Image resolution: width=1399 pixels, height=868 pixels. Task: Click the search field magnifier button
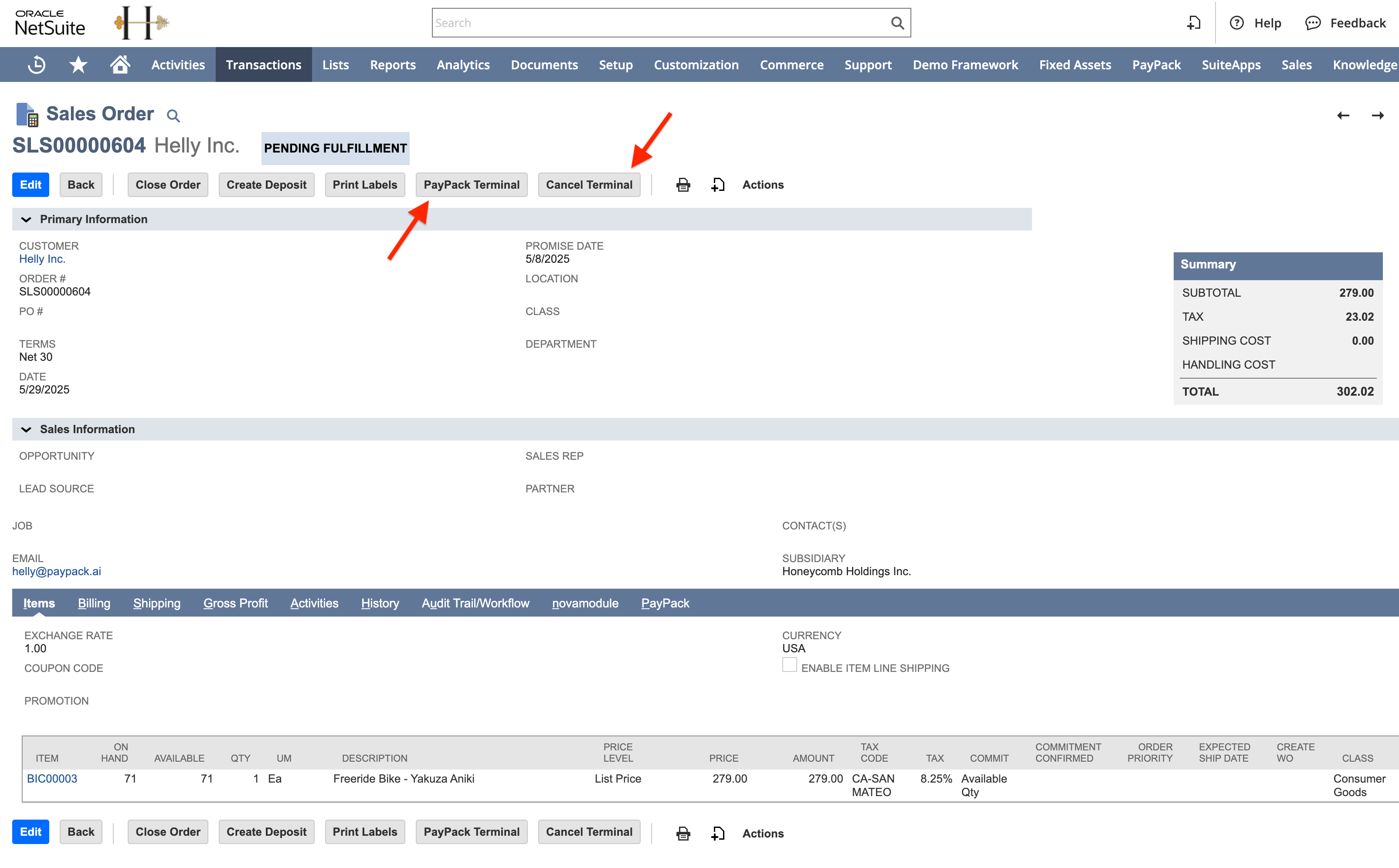[x=897, y=22]
